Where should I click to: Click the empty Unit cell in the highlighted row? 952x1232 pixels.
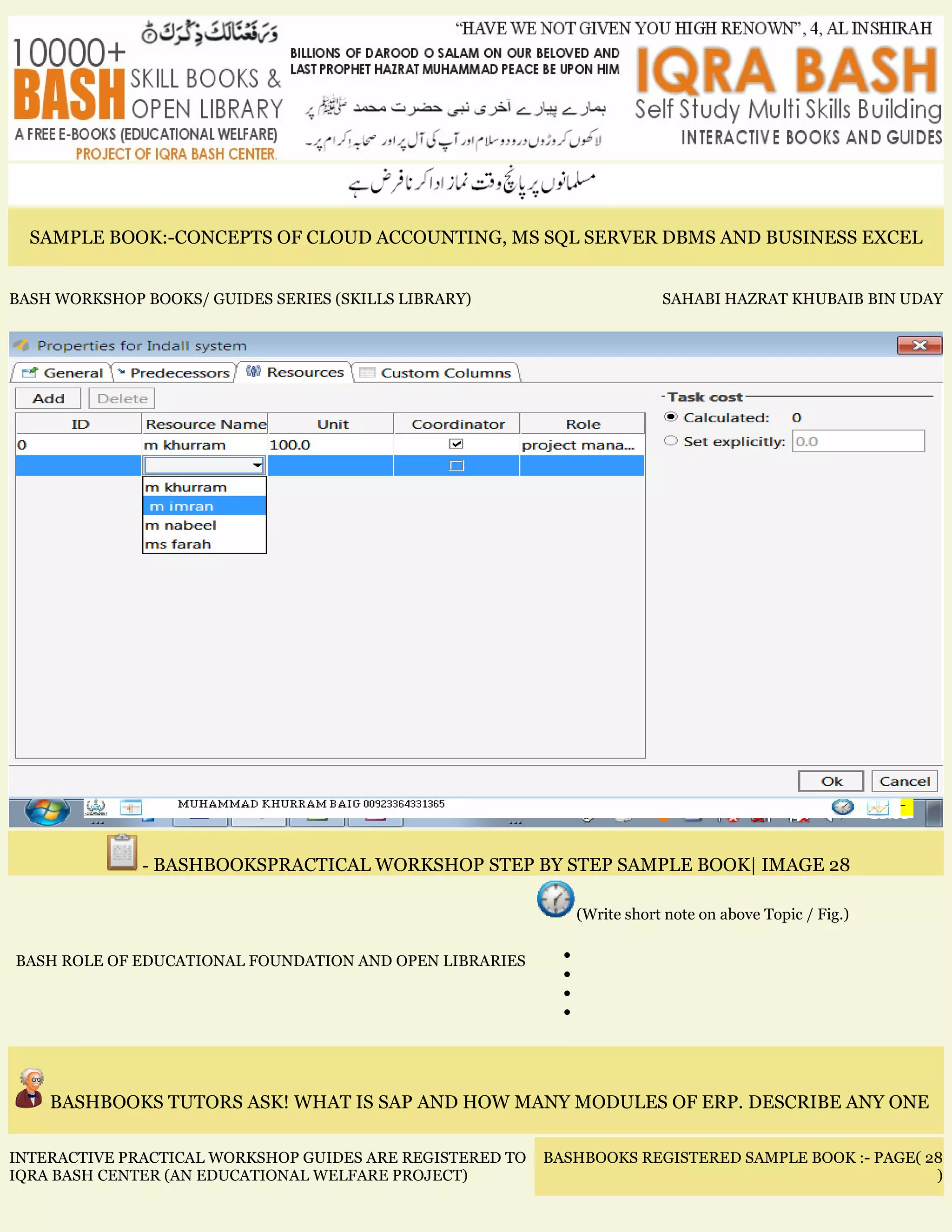point(331,465)
